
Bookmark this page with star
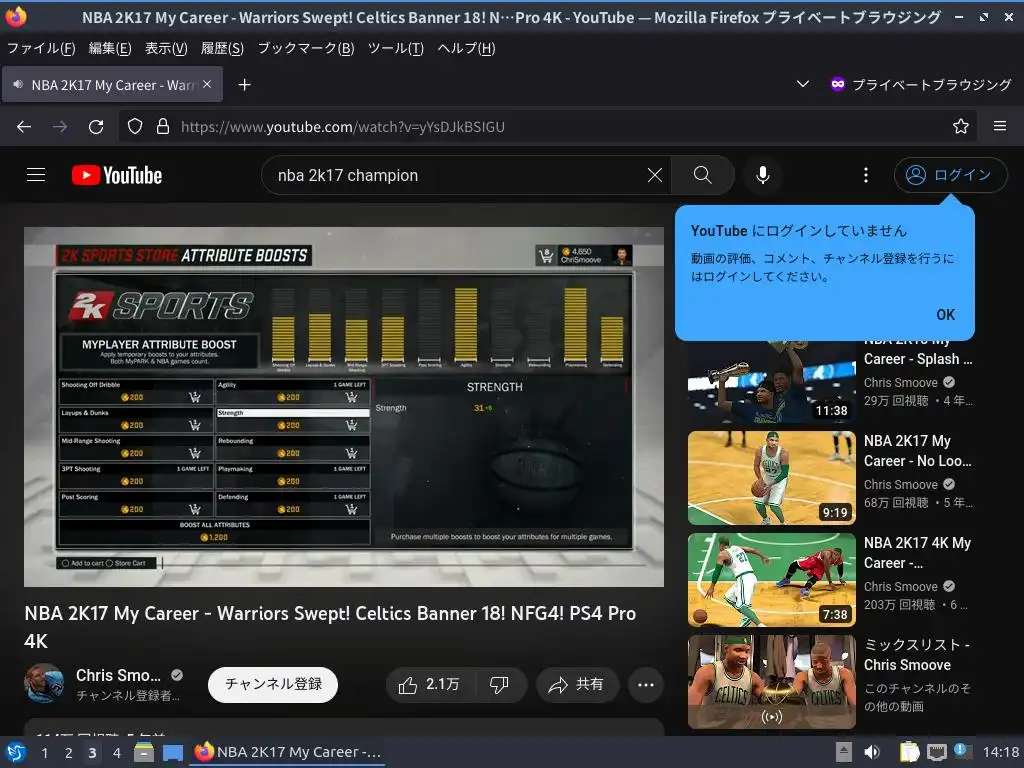(960, 127)
